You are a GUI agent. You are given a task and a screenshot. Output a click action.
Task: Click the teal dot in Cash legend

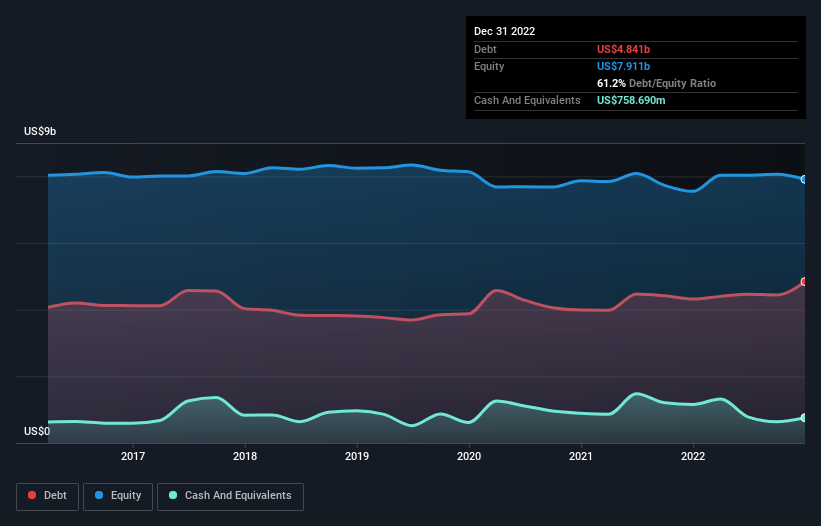(x=173, y=495)
